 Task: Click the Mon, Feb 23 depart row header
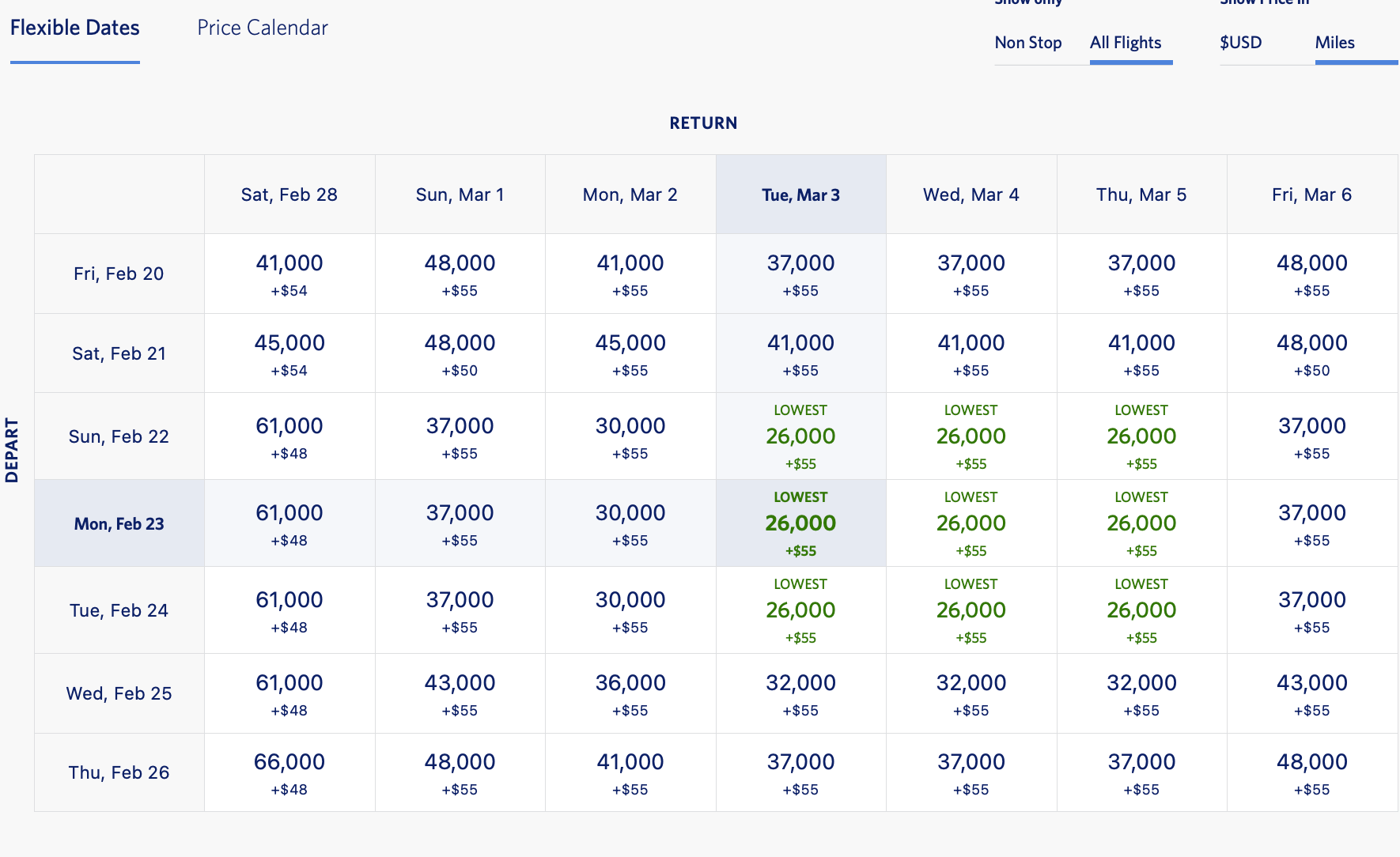pyautogui.click(x=119, y=523)
